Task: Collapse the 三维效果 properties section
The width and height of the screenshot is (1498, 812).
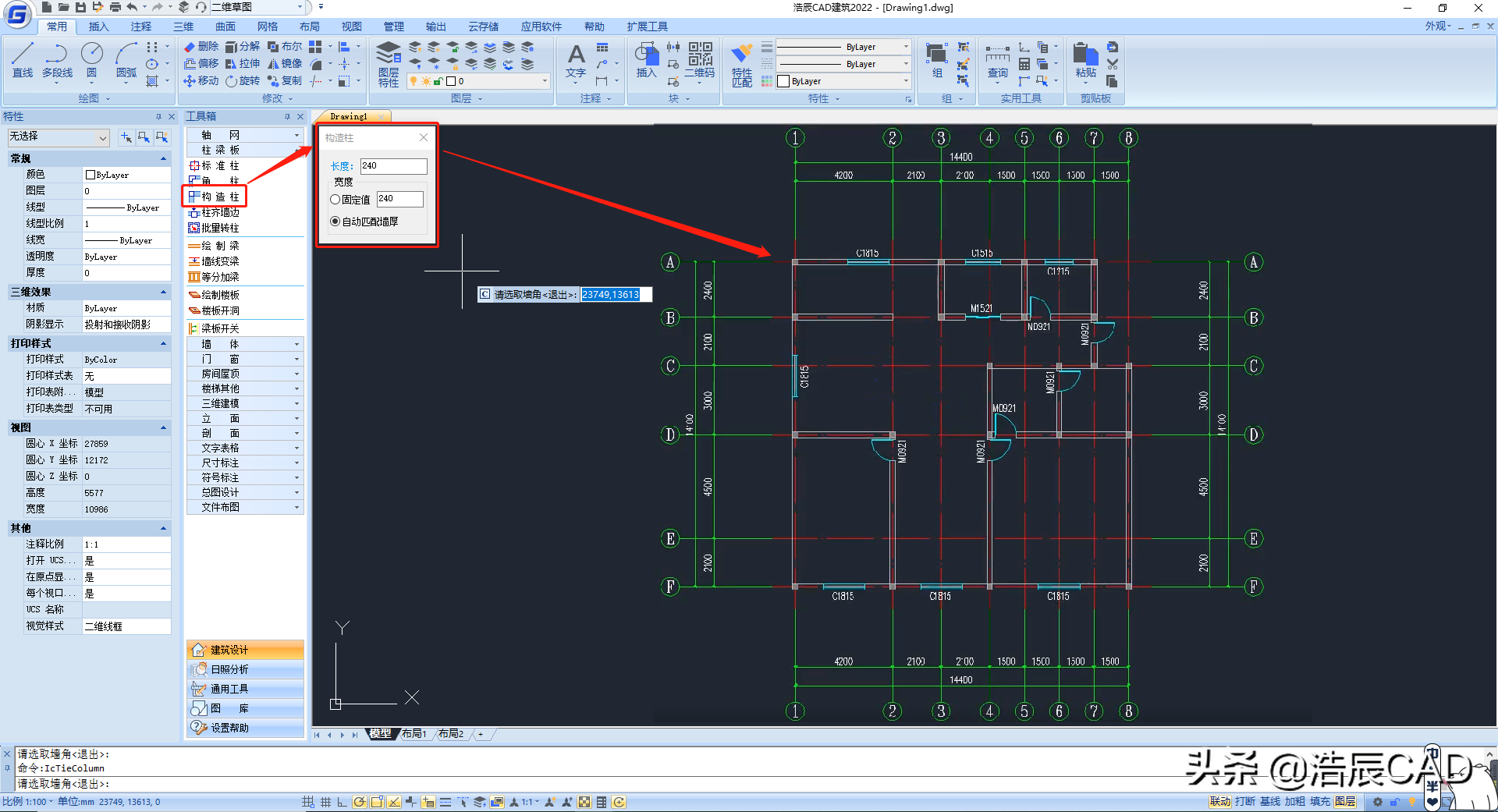Action: (164, 292)
